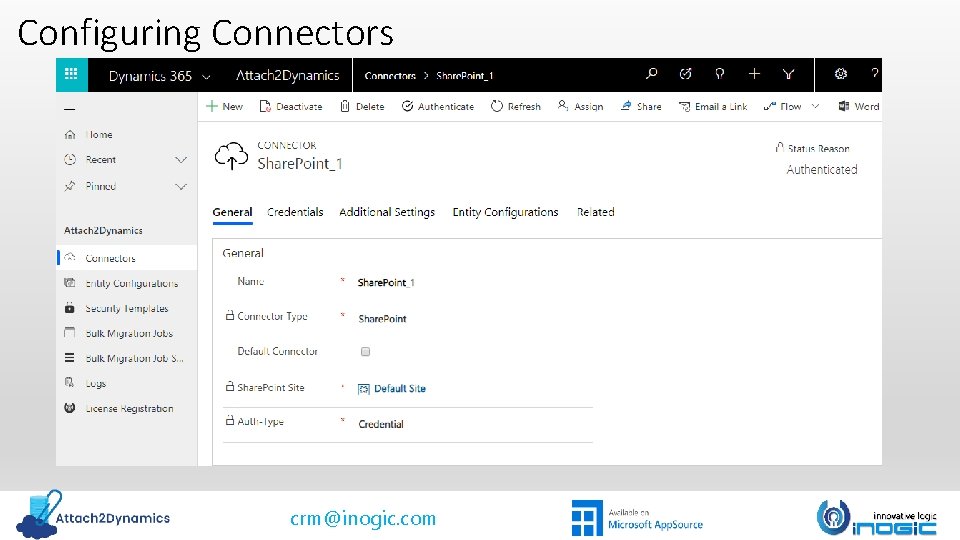Click Assign in the command bar
960x540 pixels.
[x=580, y=106]
